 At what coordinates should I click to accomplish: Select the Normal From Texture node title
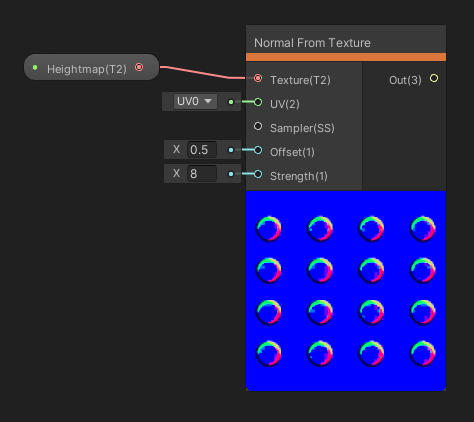click(x=312, y=43)
